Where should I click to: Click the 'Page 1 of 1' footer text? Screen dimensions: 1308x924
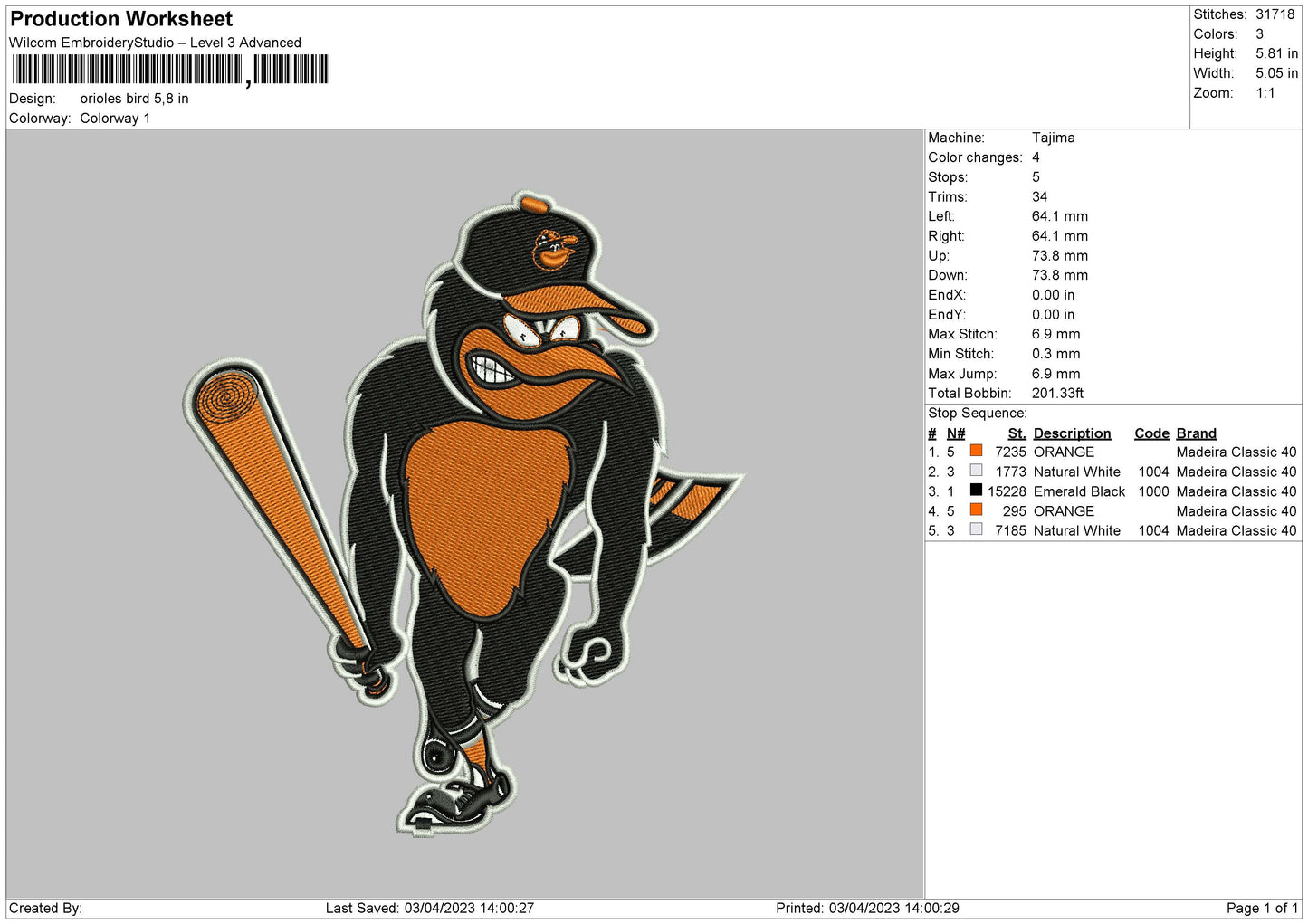pos(1262,909)
